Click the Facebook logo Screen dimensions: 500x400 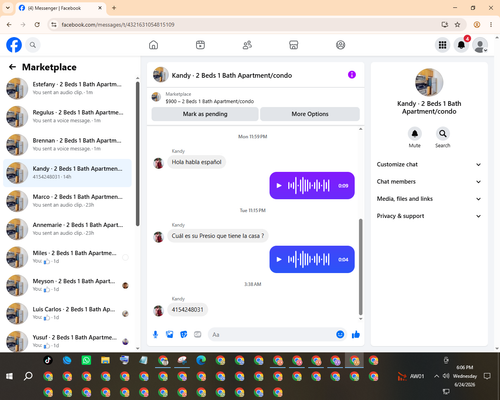tap(14, 45)
